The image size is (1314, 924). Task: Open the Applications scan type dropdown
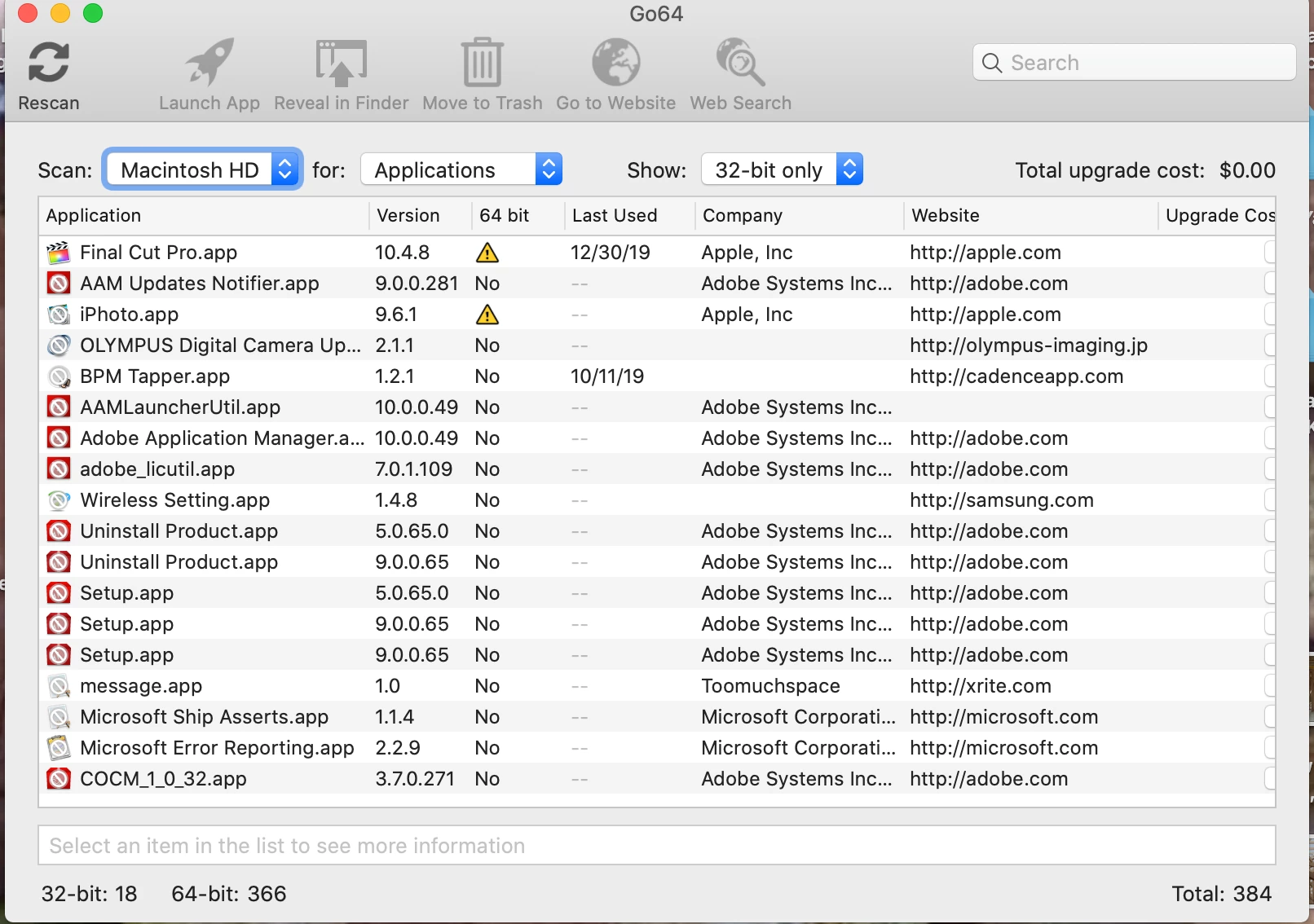pos(461,169)
